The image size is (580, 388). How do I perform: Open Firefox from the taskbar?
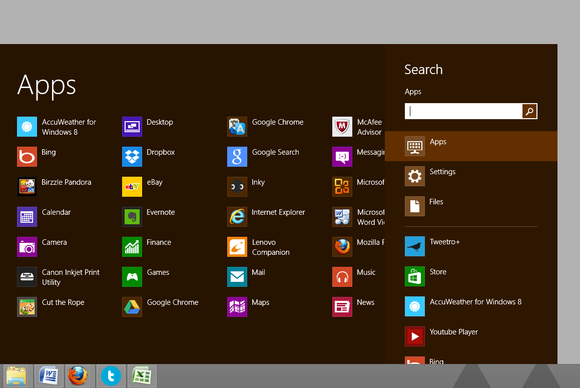[x=78, y=376]
